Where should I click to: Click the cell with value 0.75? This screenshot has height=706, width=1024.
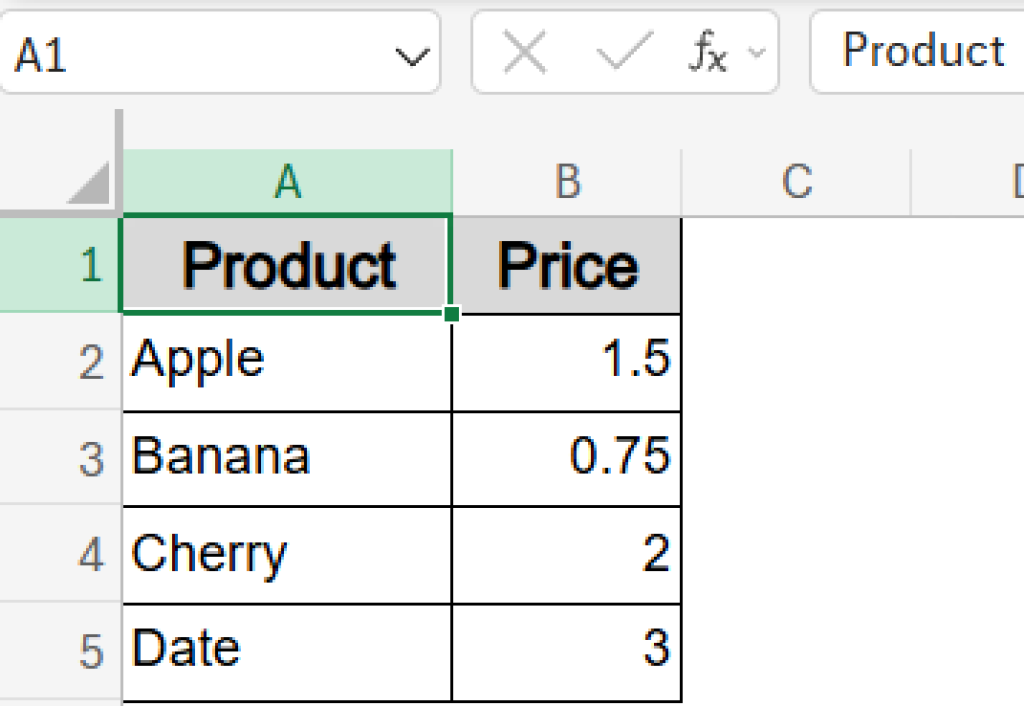pyautogui.click(x=567, y=457)
